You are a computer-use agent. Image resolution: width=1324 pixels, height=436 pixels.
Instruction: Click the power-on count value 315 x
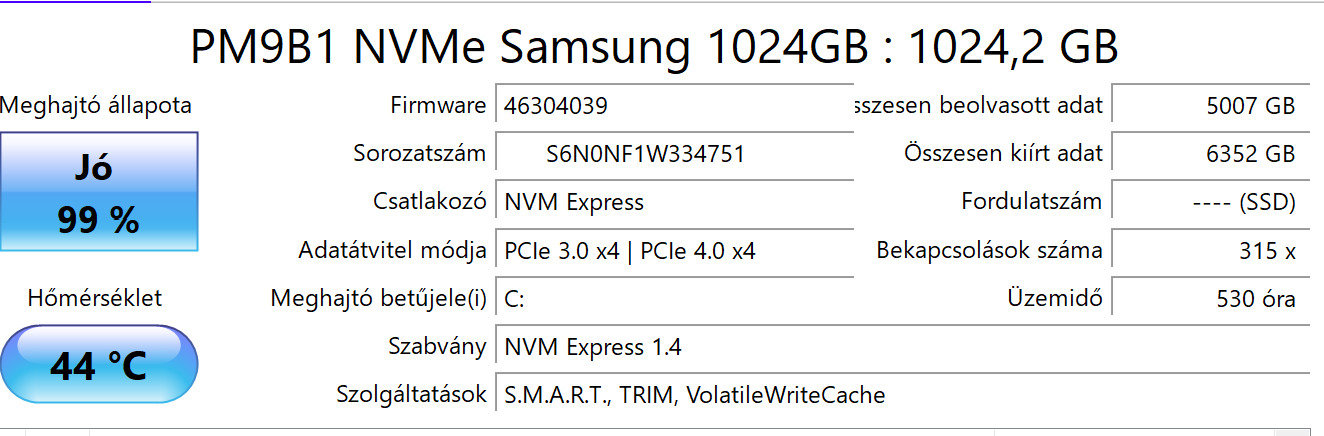point(1210,251)
